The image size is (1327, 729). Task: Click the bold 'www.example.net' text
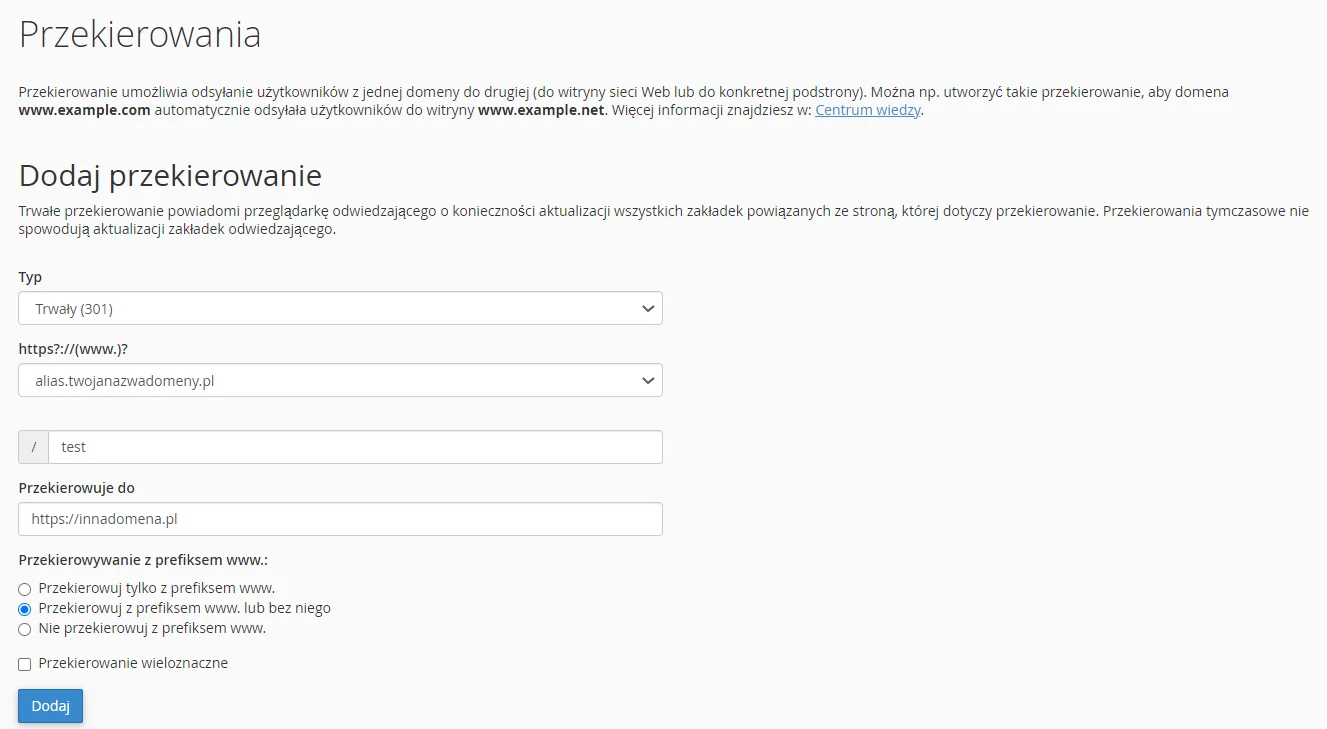541,110
